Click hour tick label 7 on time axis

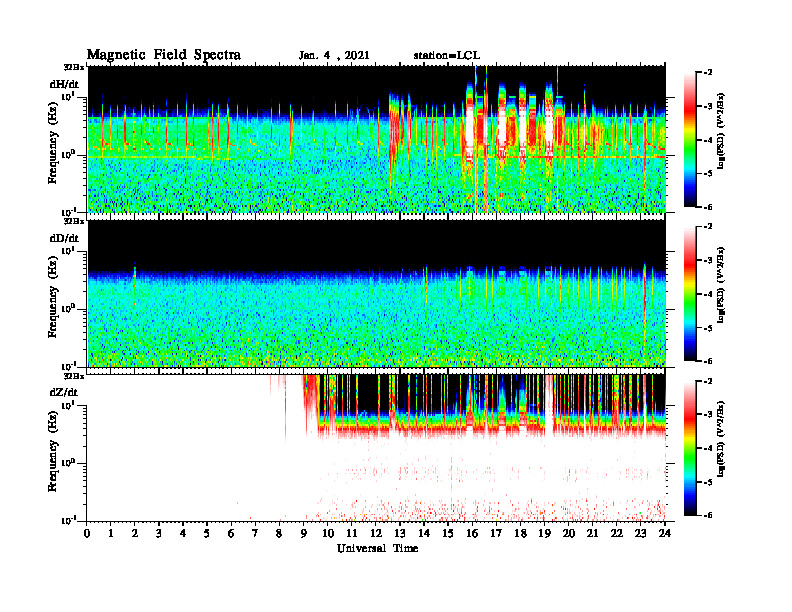pyautogui.click(x=255, y=534)
